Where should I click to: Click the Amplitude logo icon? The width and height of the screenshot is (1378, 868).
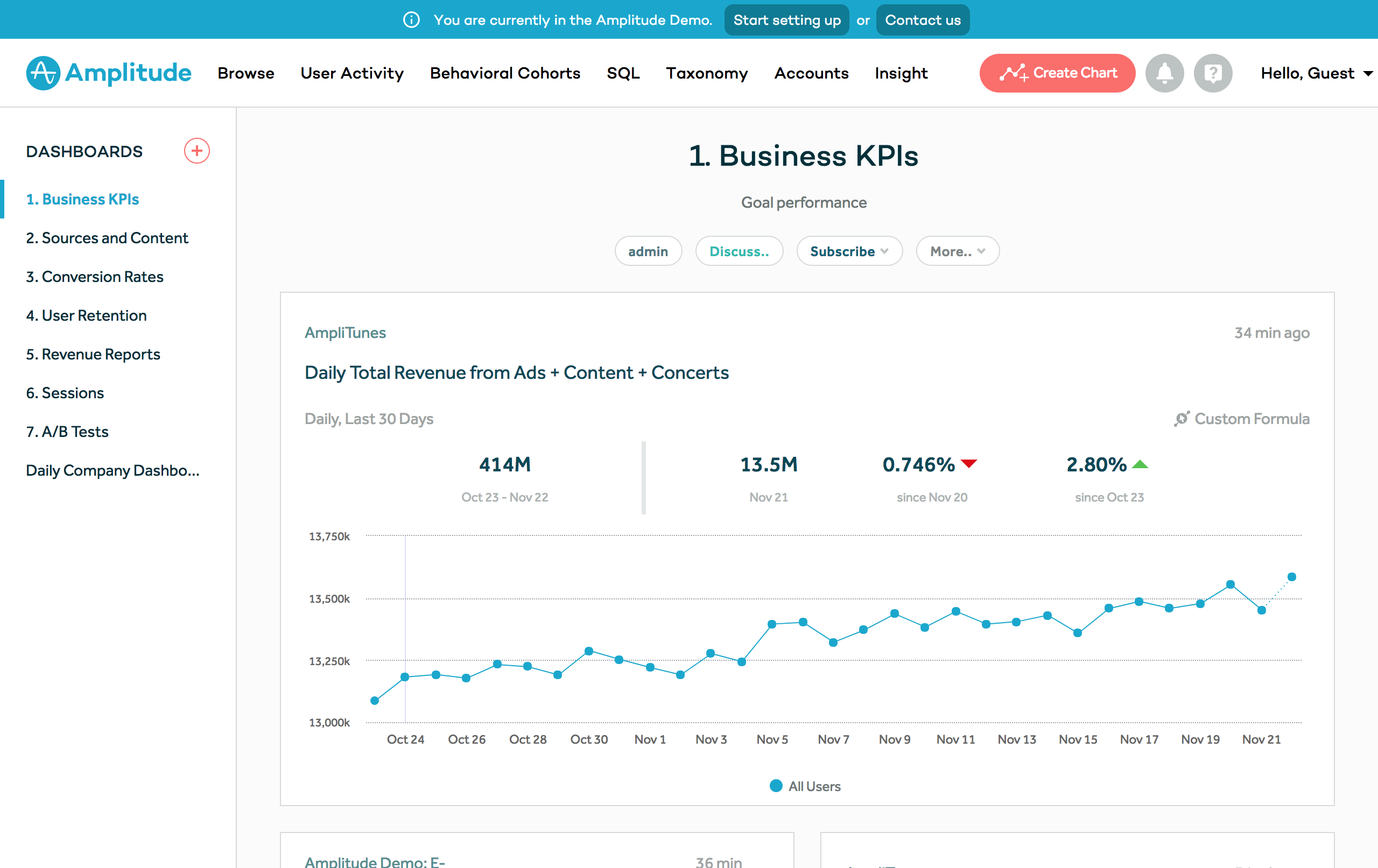(43, 73)
